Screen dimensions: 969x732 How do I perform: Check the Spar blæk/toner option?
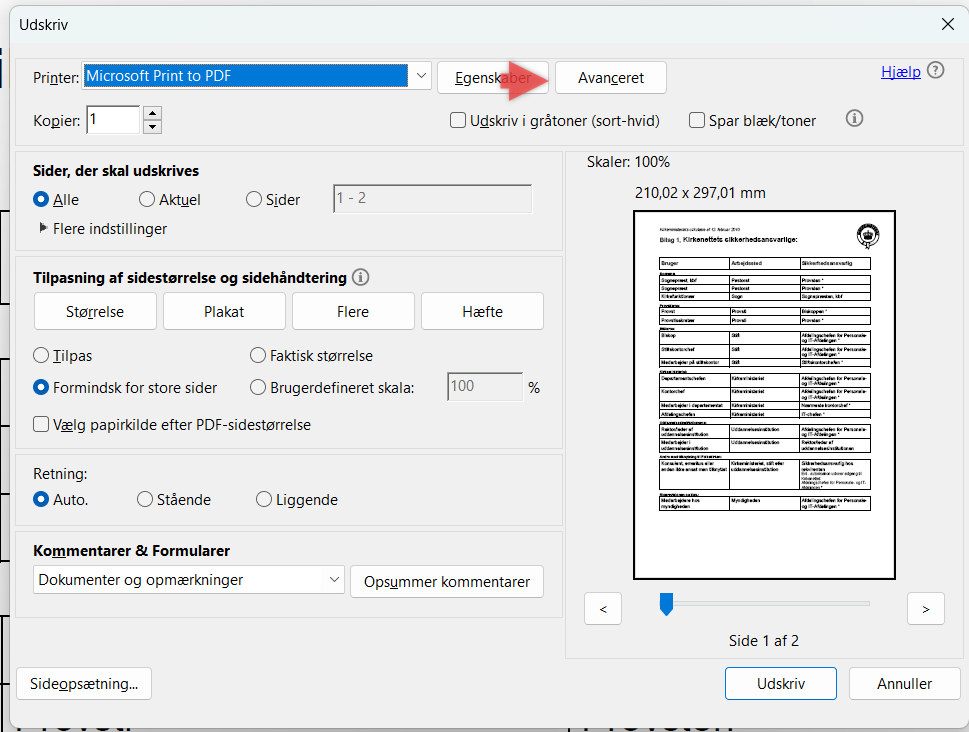coord(697,120)
